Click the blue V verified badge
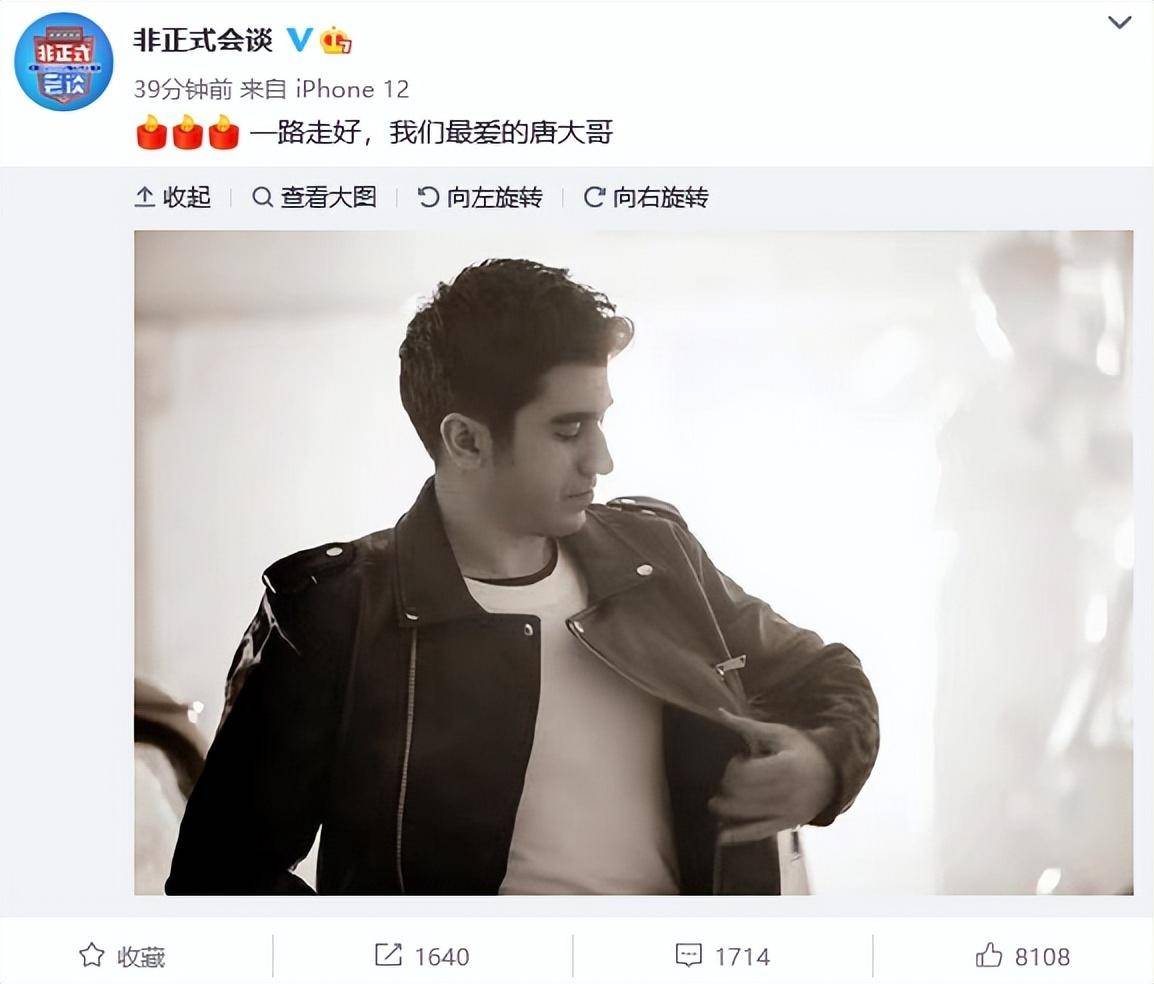Viewport: 1154px width, 984px height. tap(300, 40)
